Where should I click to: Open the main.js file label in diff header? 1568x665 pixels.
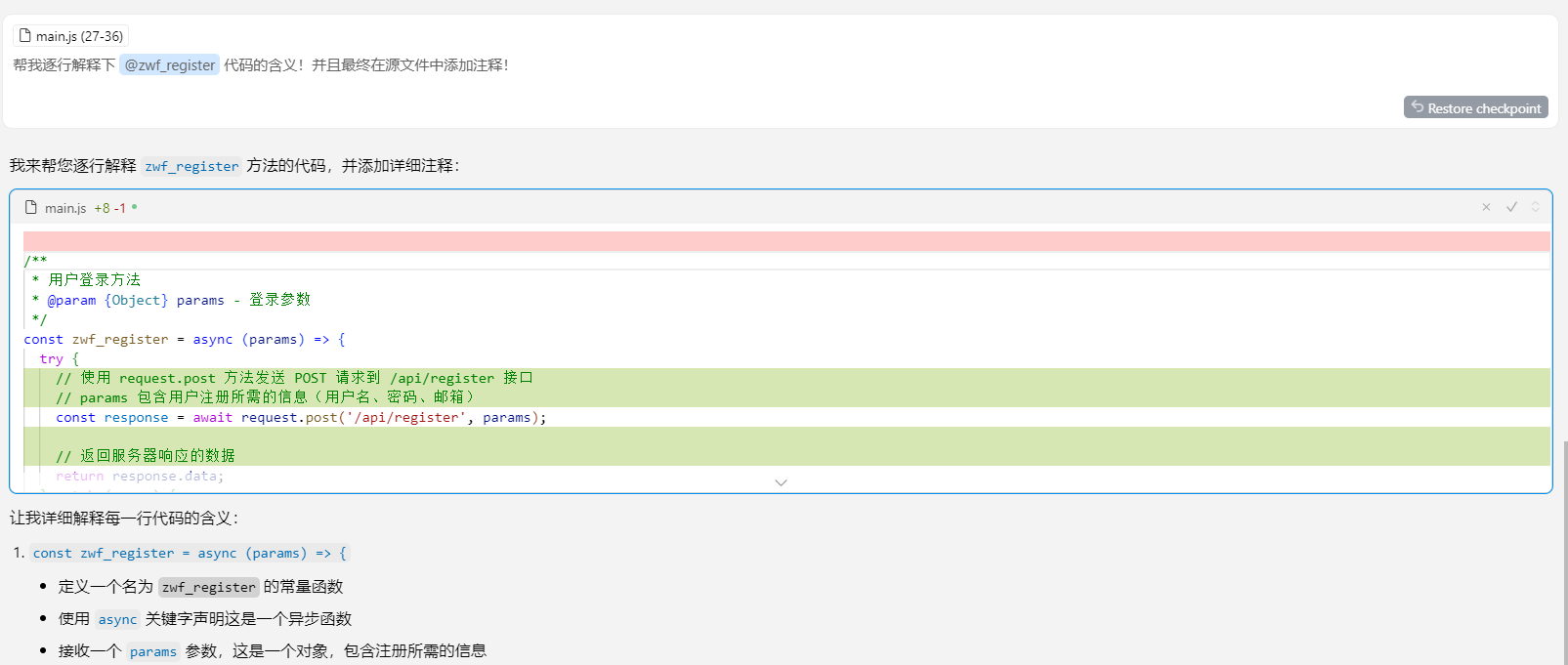(65, 208)
